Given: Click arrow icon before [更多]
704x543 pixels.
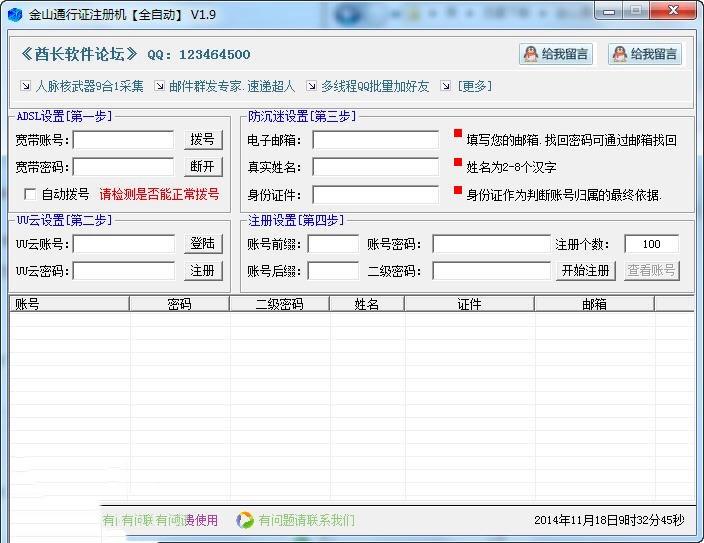Looking at the screenshot, I should pos(445,85).
